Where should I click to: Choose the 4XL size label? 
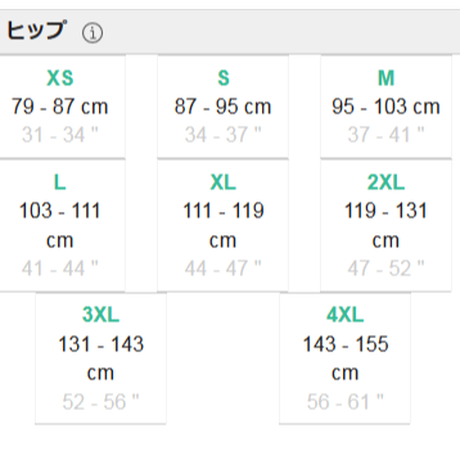(345, 314)
